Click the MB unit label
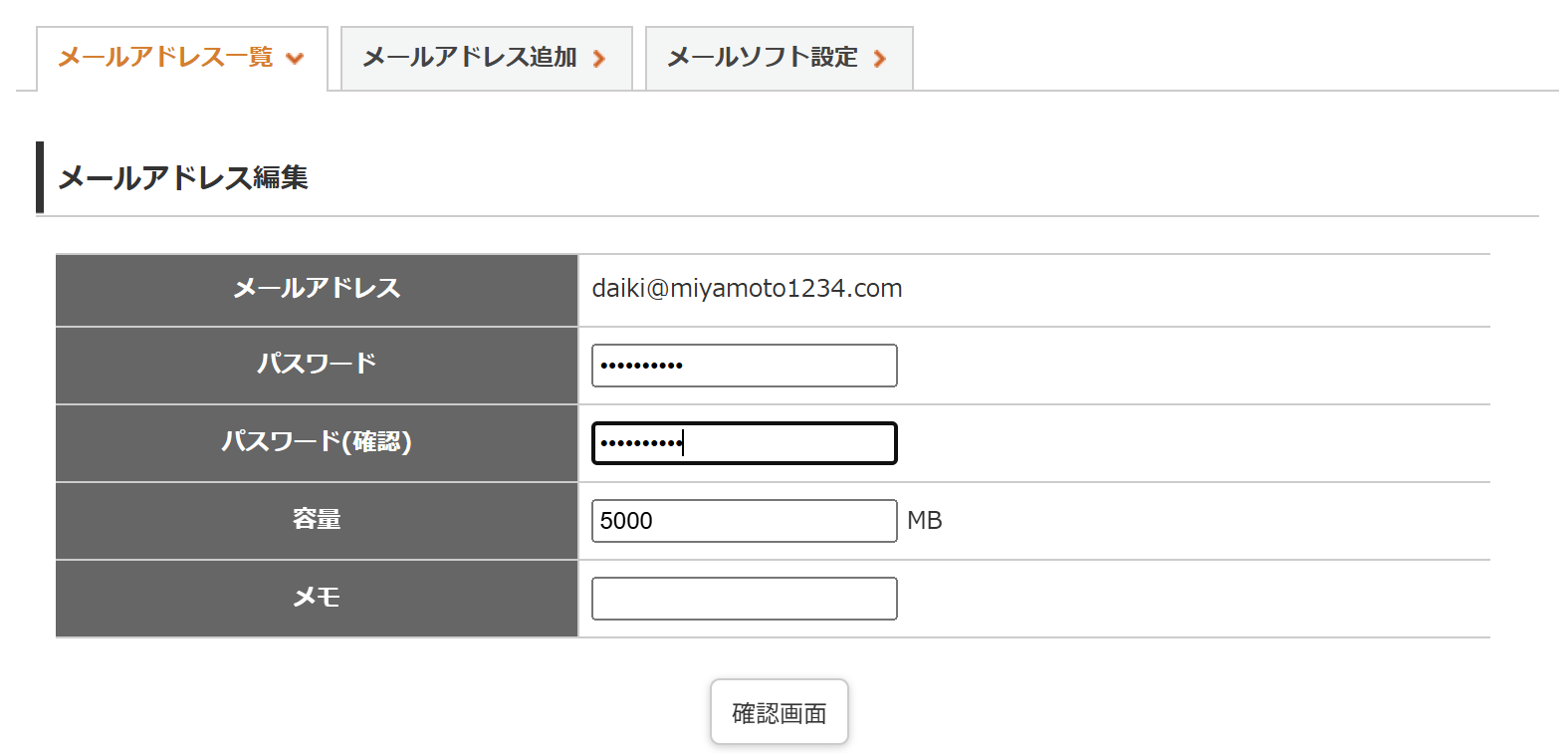Viewport: 1568px width, 754px height. [x=924, y=521]
